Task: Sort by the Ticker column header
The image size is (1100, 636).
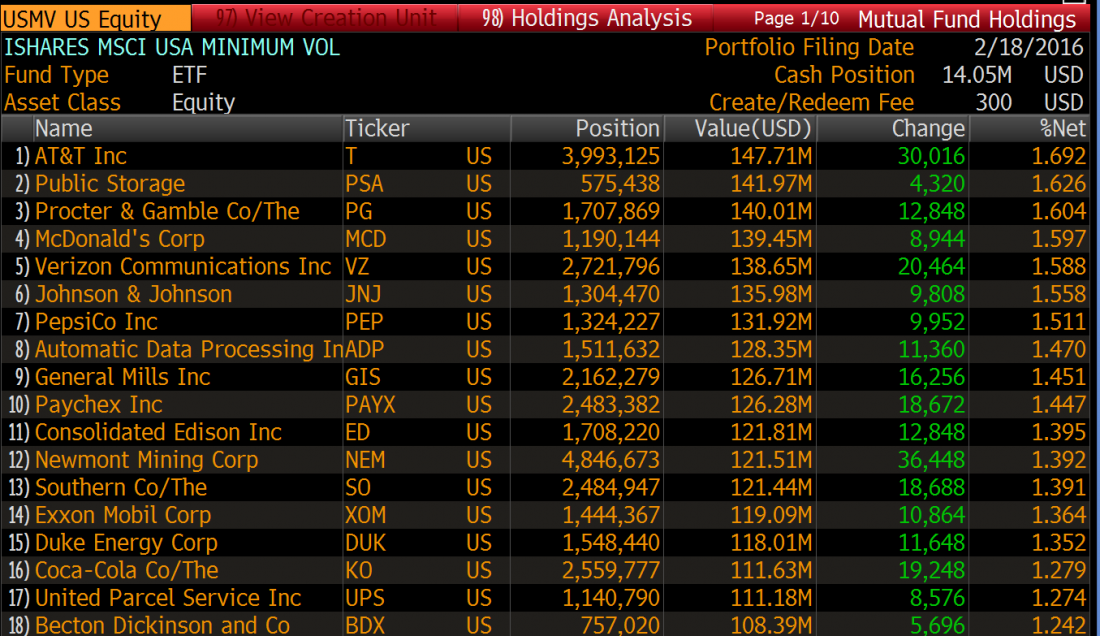Action: 377,128
